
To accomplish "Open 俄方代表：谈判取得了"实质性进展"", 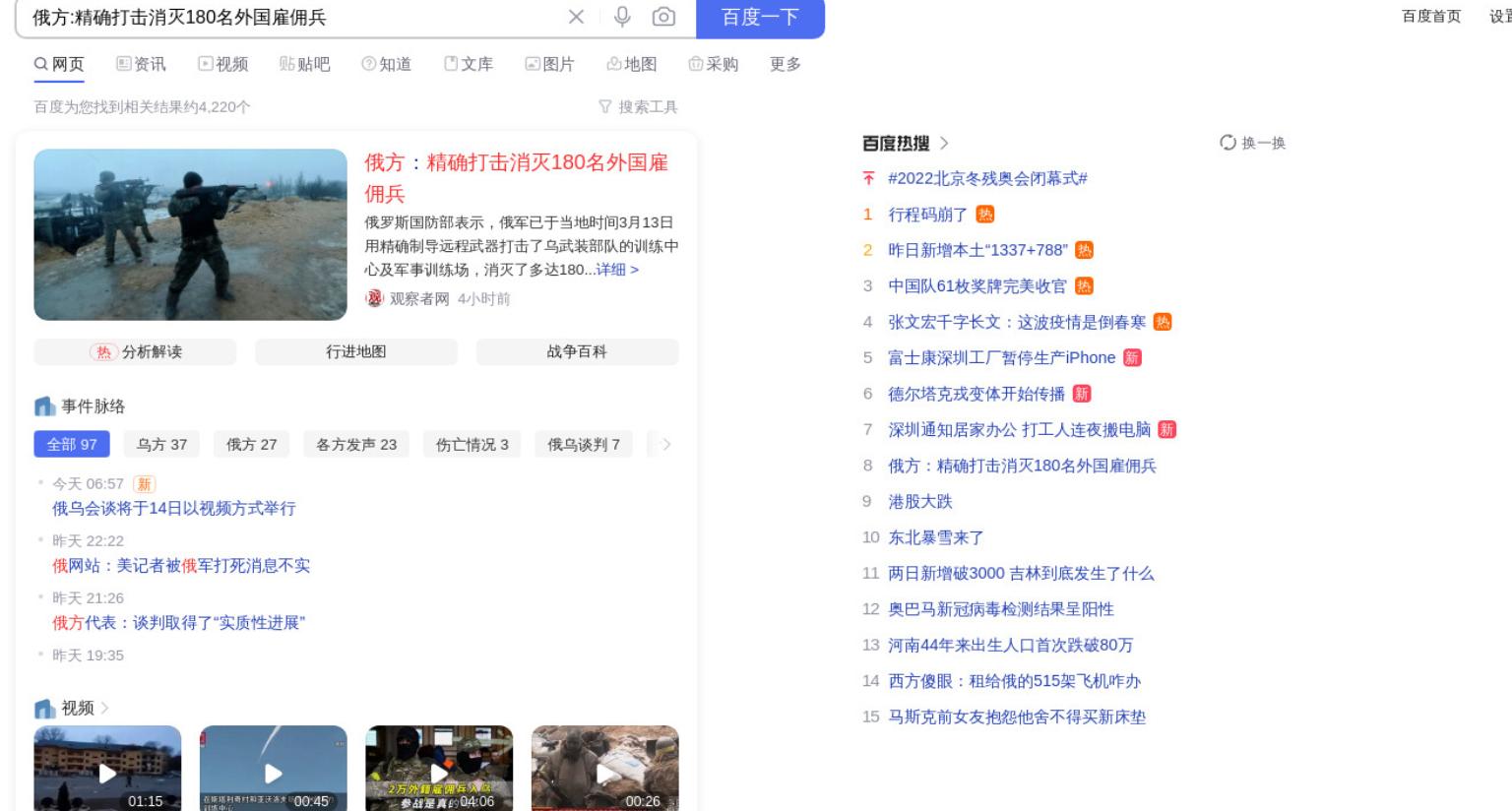I will [x=179, y=622].
